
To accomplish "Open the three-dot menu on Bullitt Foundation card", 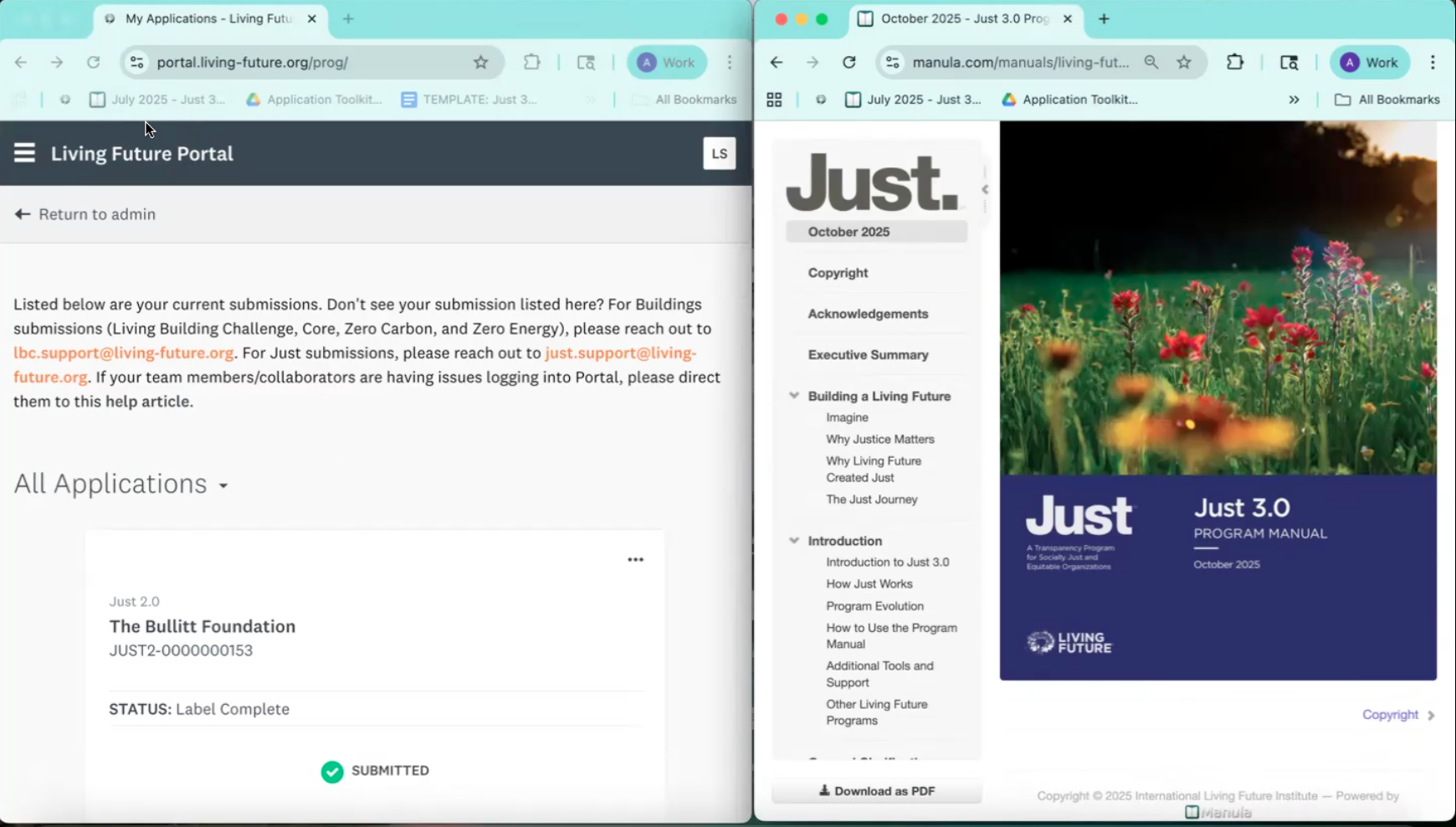I will [636, 559].
